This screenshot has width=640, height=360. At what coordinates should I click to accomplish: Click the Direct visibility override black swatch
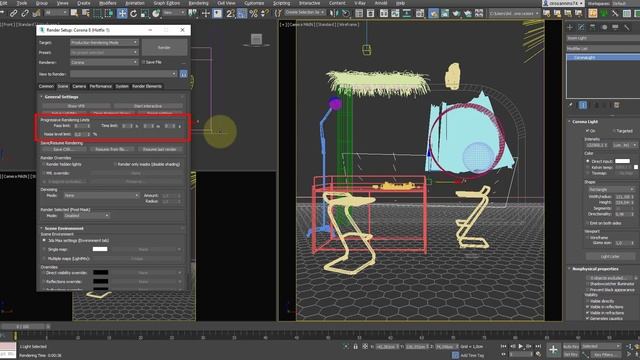[x=101, y=272]
